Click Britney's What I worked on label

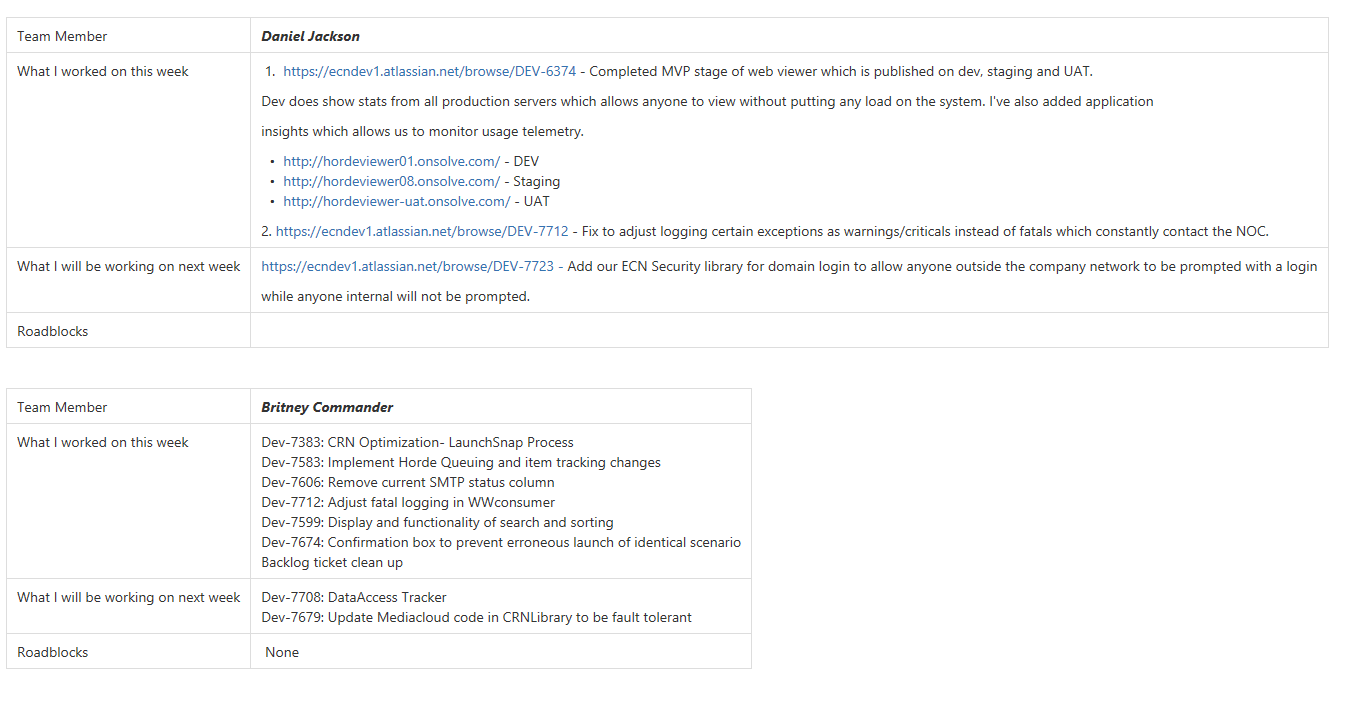click(x=103, y=442)
